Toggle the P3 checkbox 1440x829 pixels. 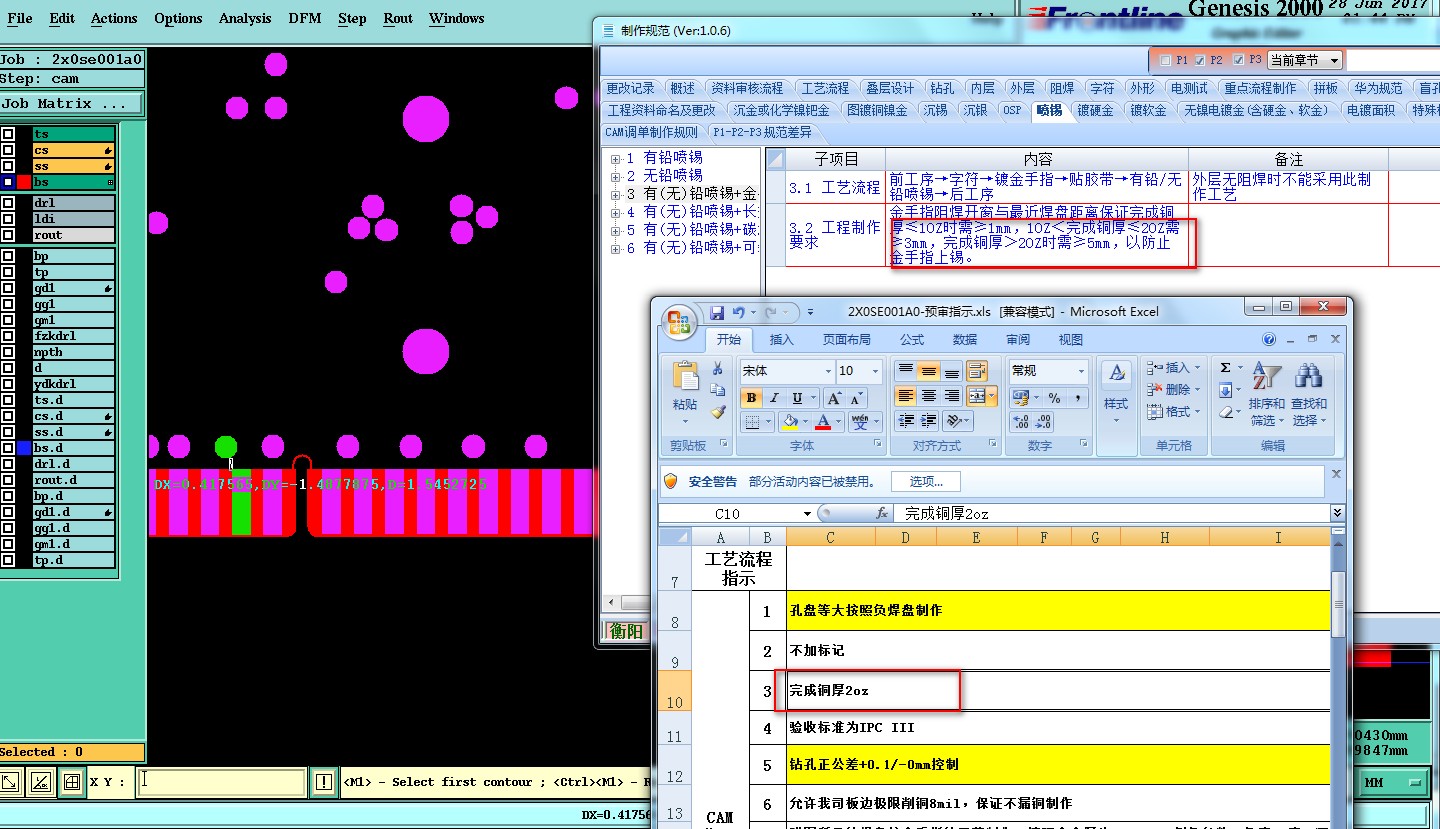click(1239, 60)
